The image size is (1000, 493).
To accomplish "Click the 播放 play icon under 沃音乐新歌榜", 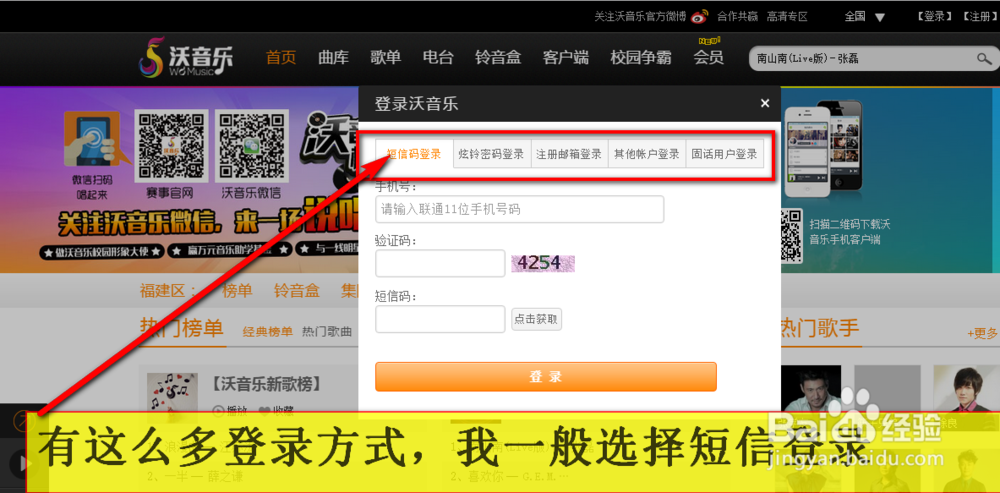I will [217, 411].
